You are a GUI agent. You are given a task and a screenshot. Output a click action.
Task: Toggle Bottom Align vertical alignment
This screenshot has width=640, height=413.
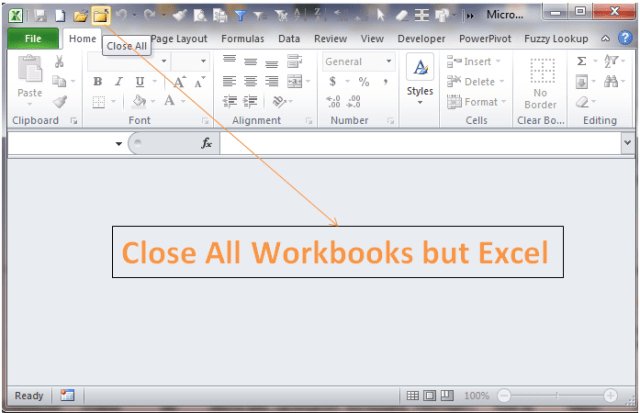coord(271,64)
